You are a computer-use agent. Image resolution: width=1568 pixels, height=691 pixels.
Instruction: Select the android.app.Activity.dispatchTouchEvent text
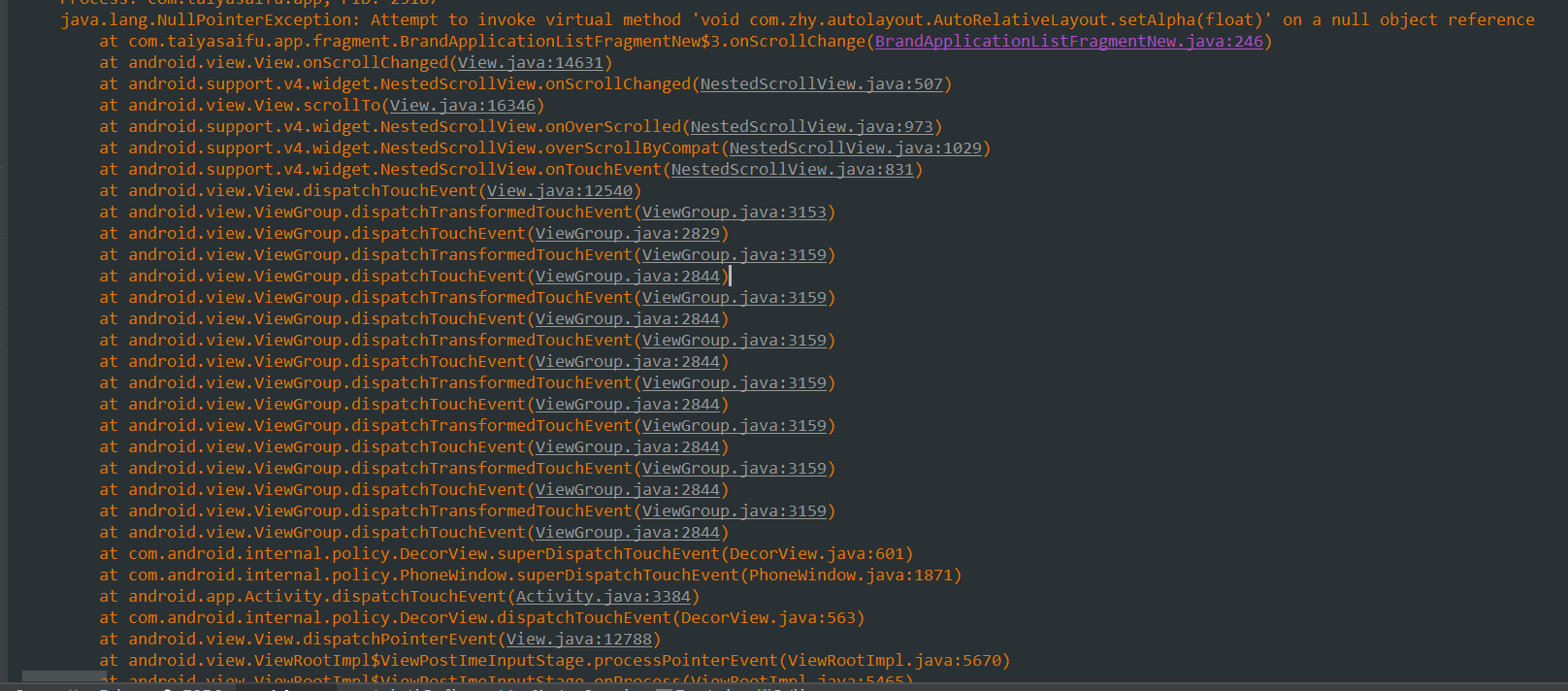tap(317, 597)
